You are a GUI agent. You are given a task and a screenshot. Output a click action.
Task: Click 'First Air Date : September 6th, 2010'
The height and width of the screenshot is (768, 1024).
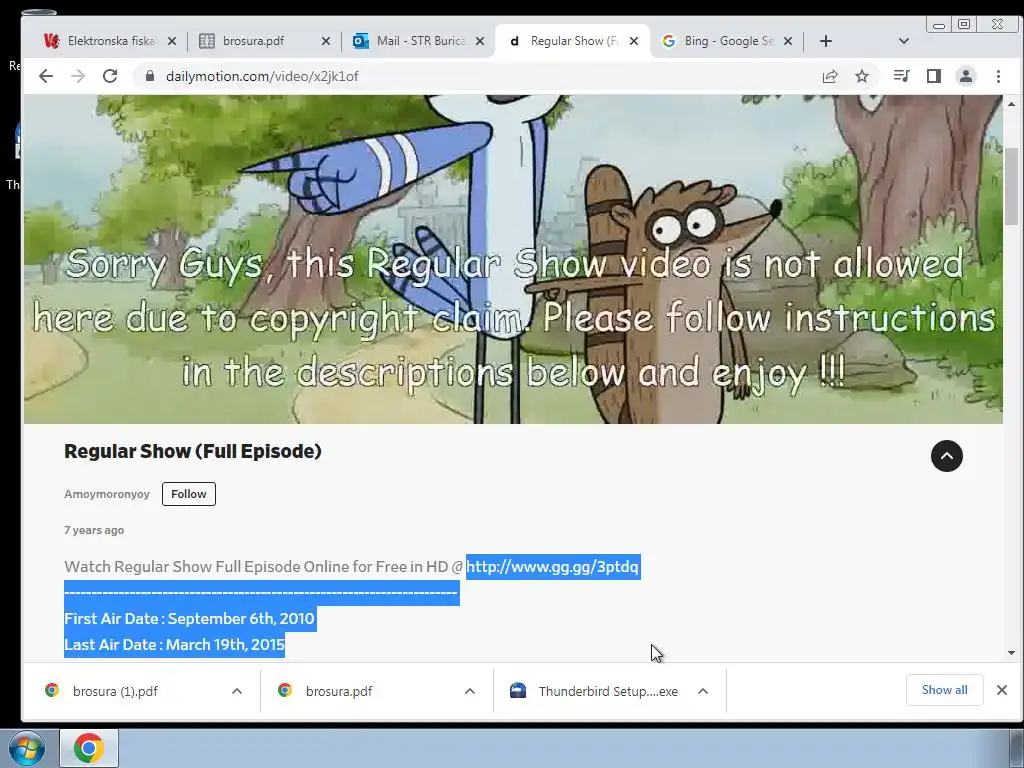189,618
